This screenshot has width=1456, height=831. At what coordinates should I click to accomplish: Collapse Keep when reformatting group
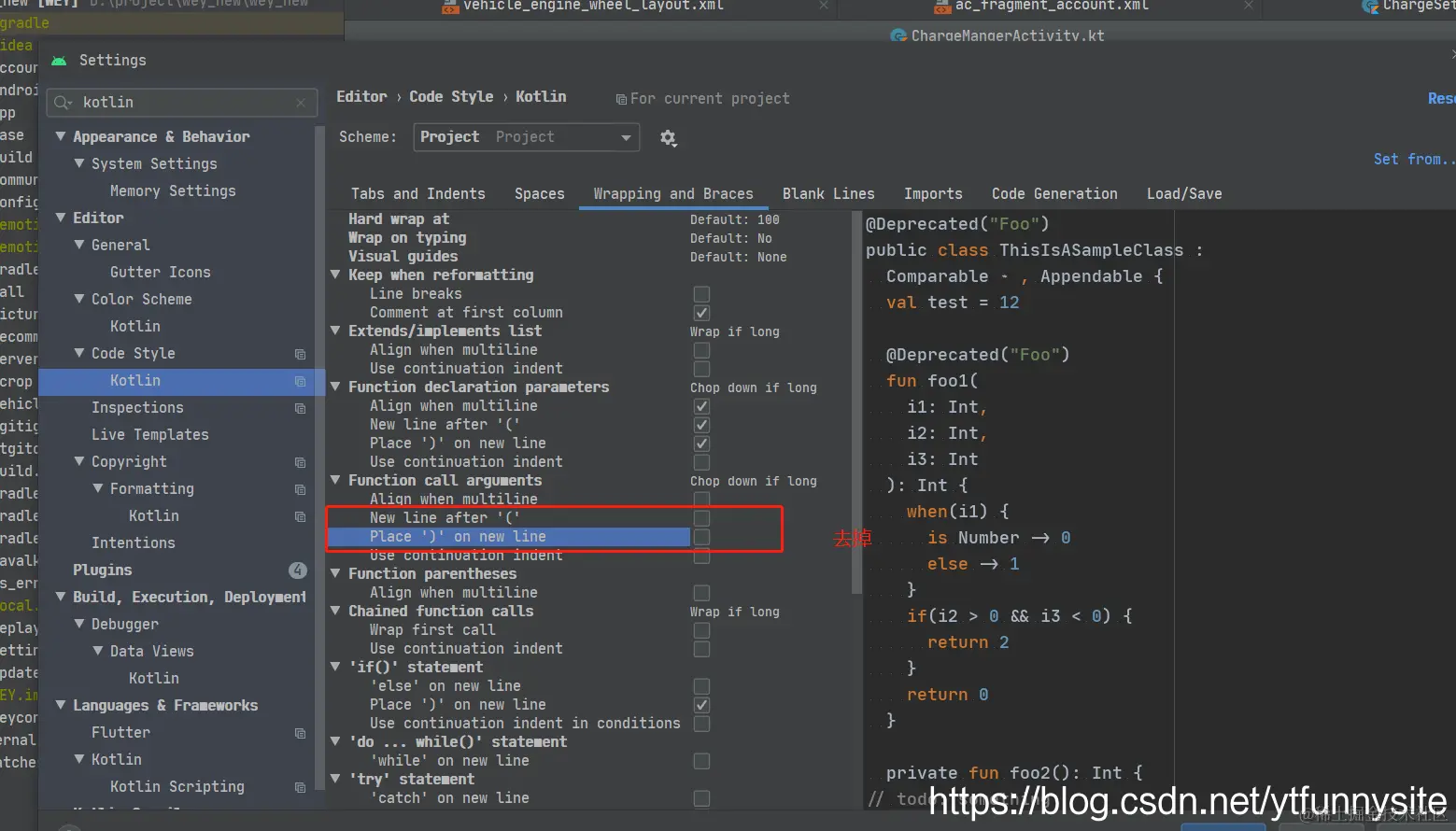(x=335, y=275)
